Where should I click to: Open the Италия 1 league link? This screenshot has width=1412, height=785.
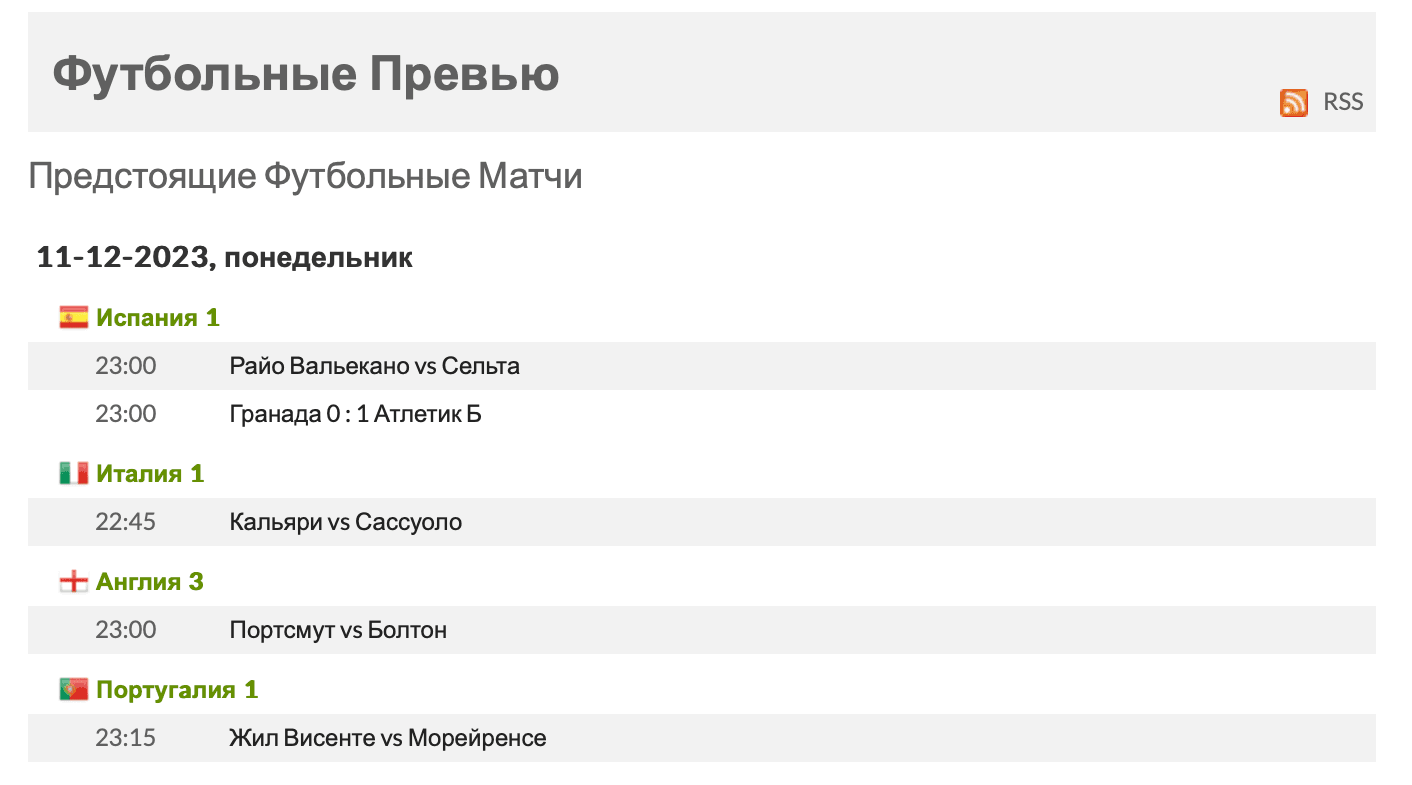click(x=150, y=474)
